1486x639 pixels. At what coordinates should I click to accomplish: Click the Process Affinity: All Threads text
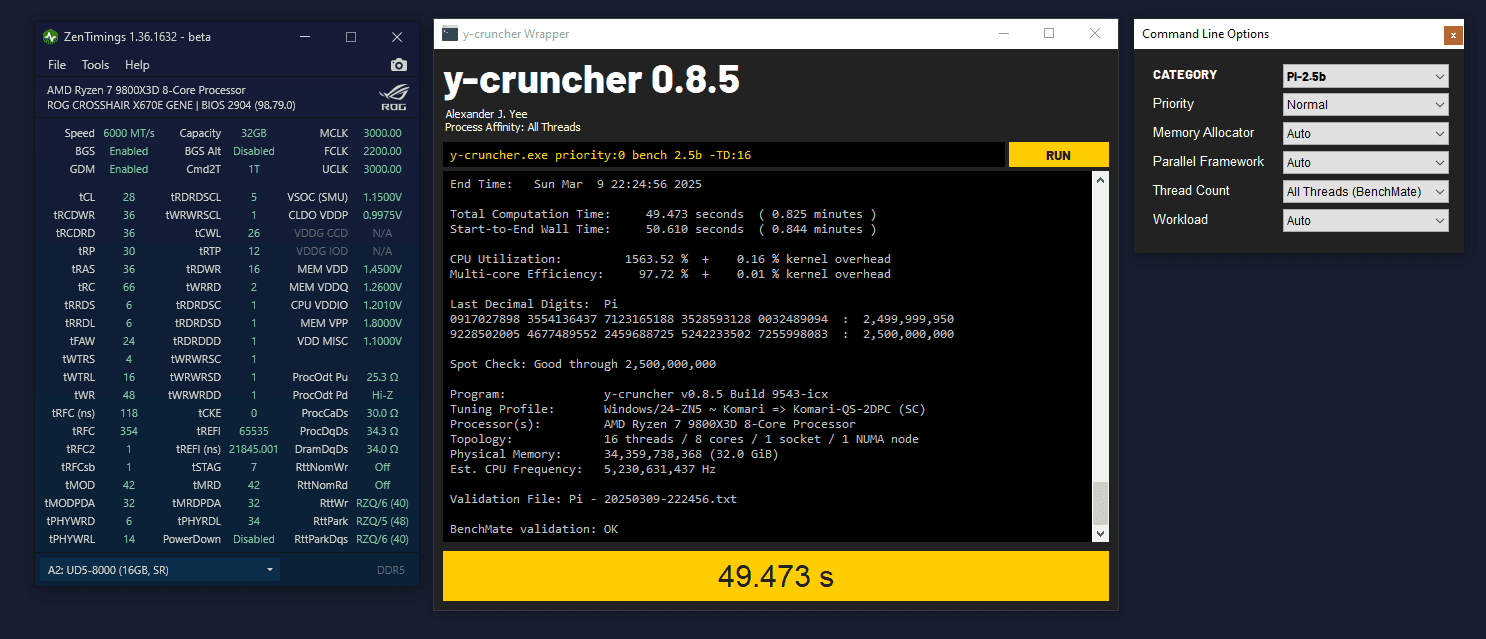click(513, 127)
